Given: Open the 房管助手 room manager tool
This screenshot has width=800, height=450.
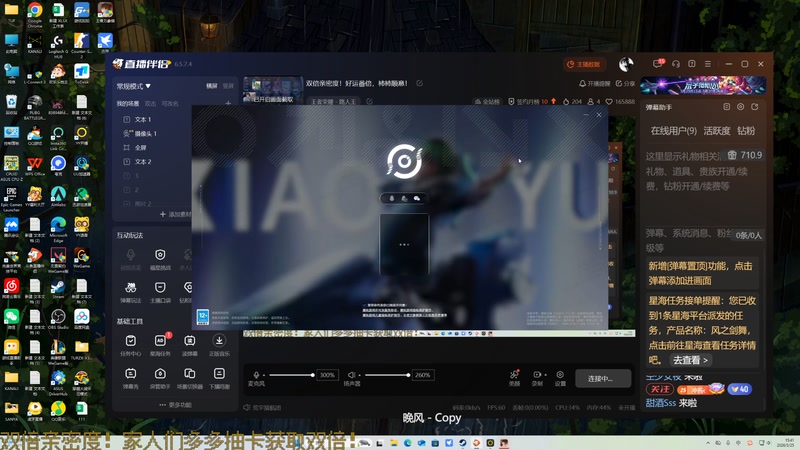Looking at the screenshot, I should pyautogui.click(x=160, y=378).
